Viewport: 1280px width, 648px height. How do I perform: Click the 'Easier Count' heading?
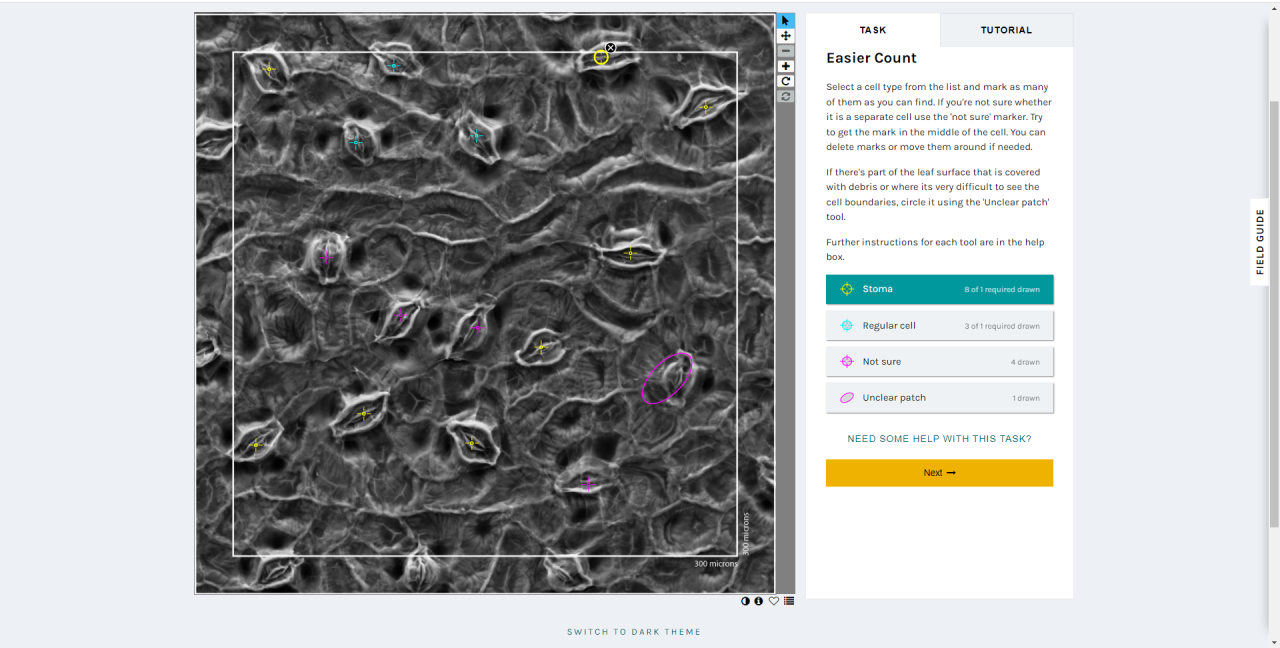pos(872,58)
